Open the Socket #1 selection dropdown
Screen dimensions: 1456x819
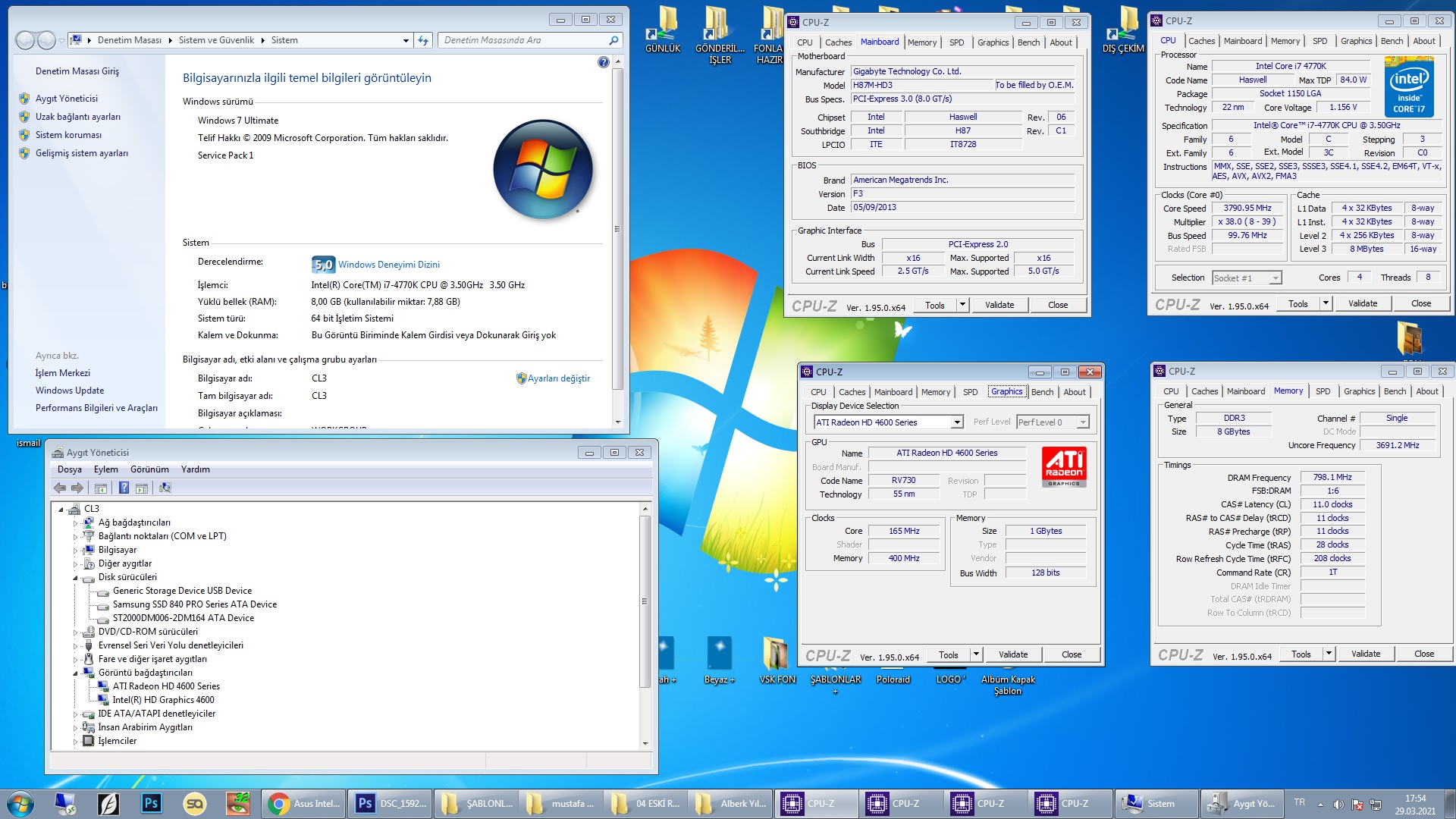point(1275,278)
